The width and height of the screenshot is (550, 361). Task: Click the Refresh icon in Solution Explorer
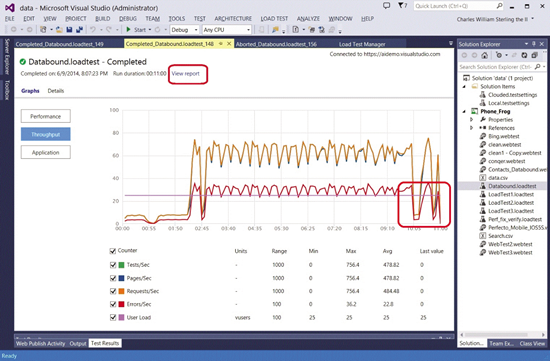(x=524, y=55)
